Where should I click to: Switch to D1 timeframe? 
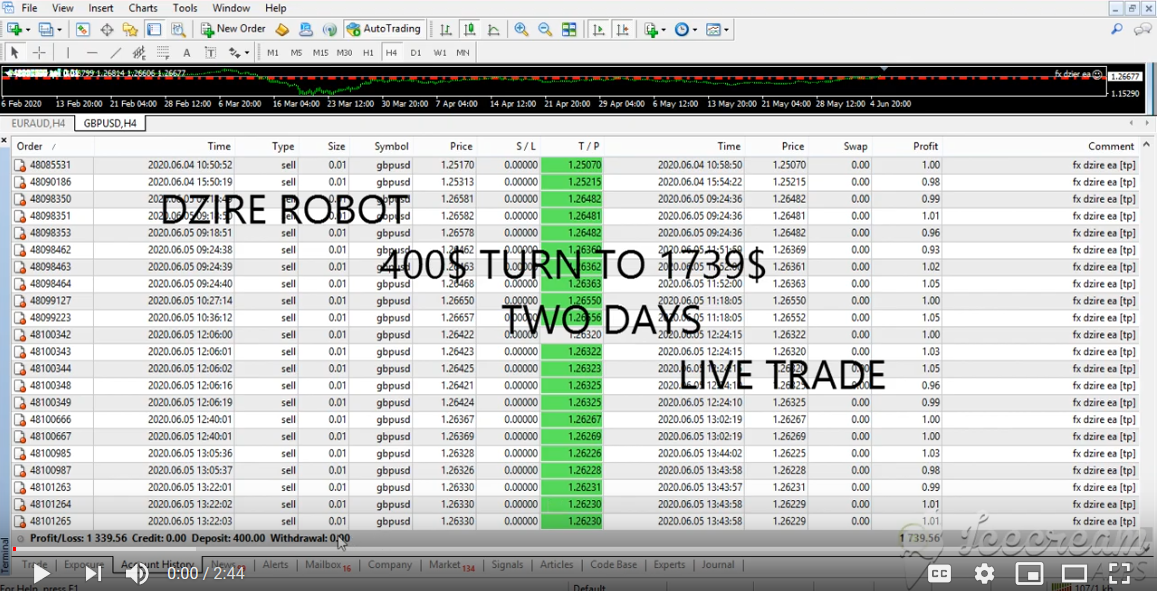(x=416, y=53)
